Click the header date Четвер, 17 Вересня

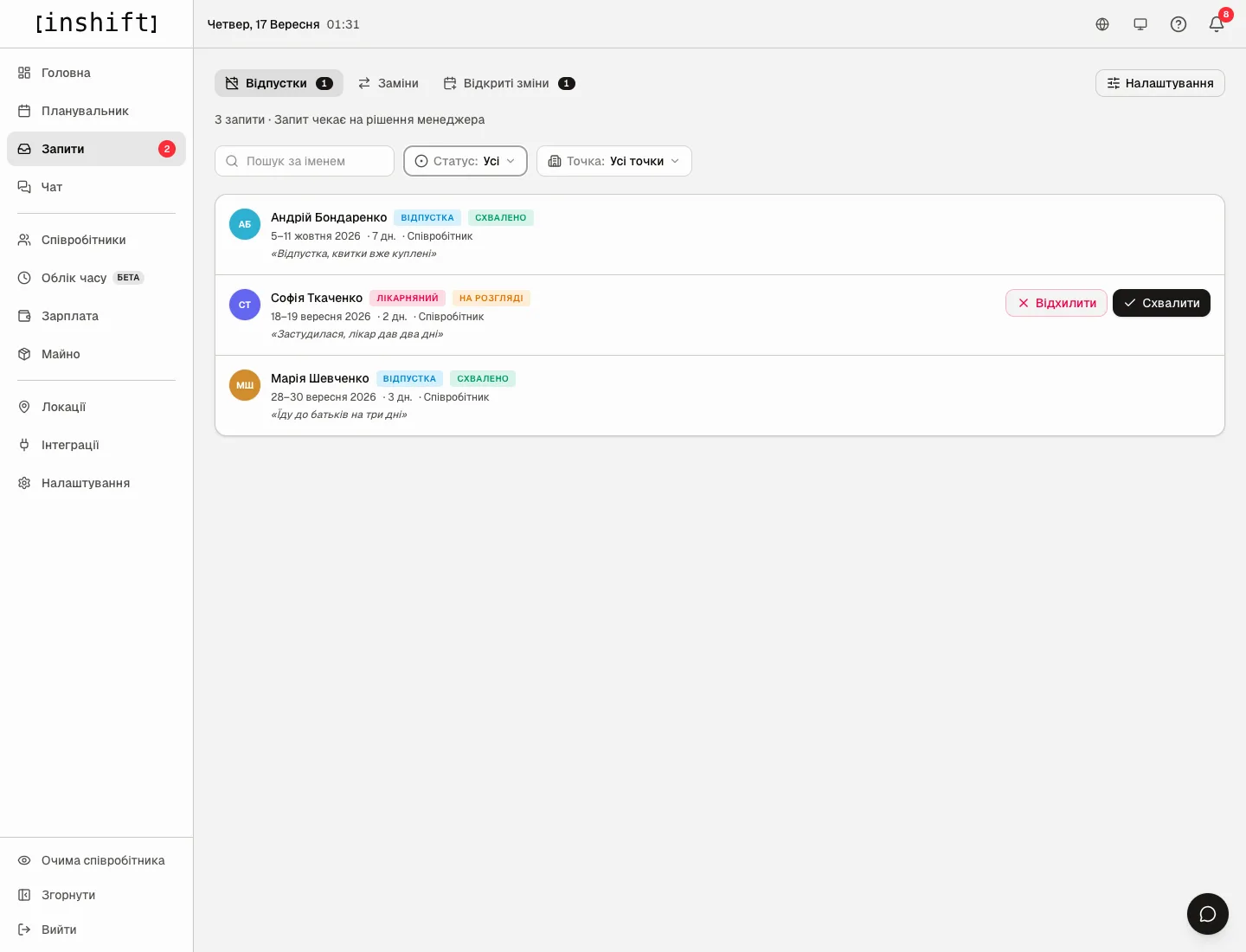264,24
